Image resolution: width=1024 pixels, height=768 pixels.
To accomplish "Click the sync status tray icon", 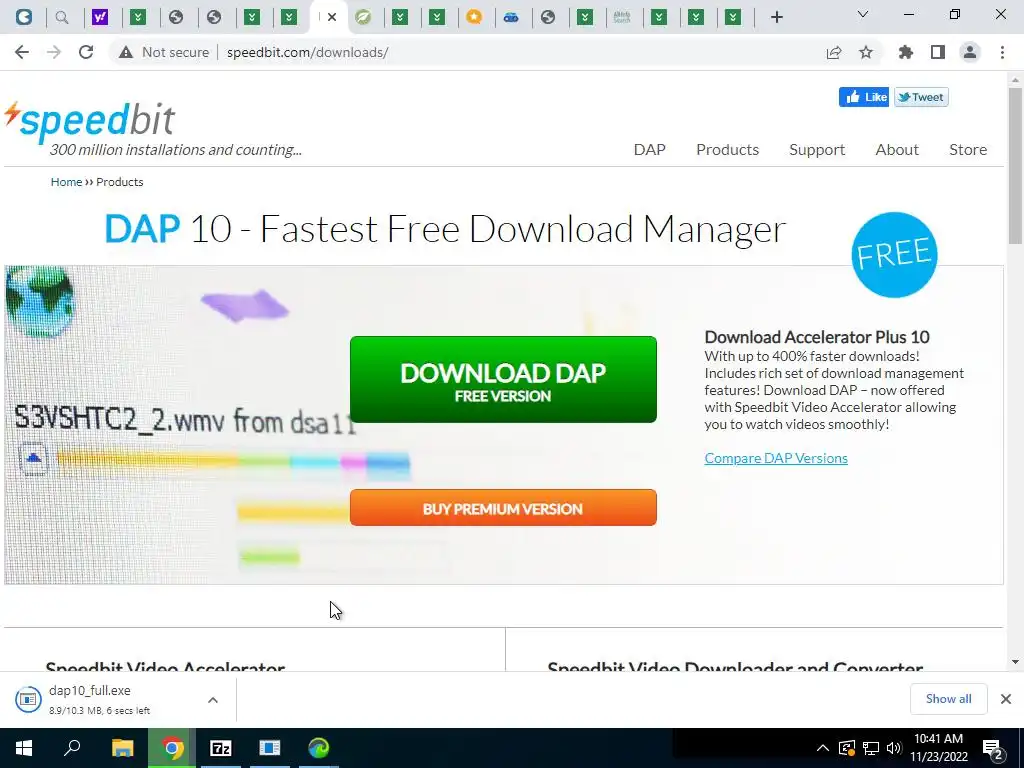I will pyautogui.click(x=846, y=748).
